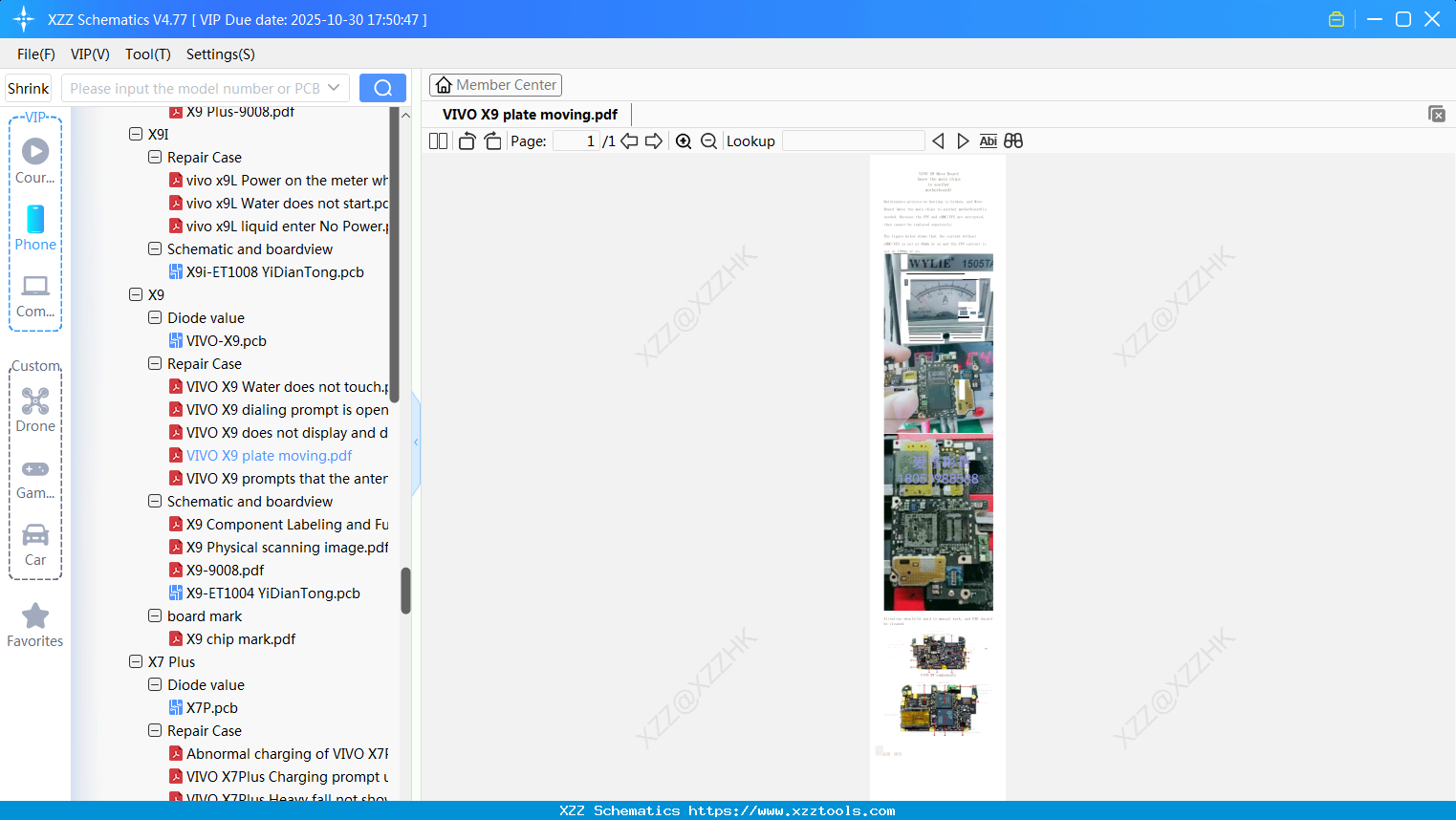The width and height of the screenshot is (1456, 820).
Task: Zoom out of the PDF
Action: 708,141
